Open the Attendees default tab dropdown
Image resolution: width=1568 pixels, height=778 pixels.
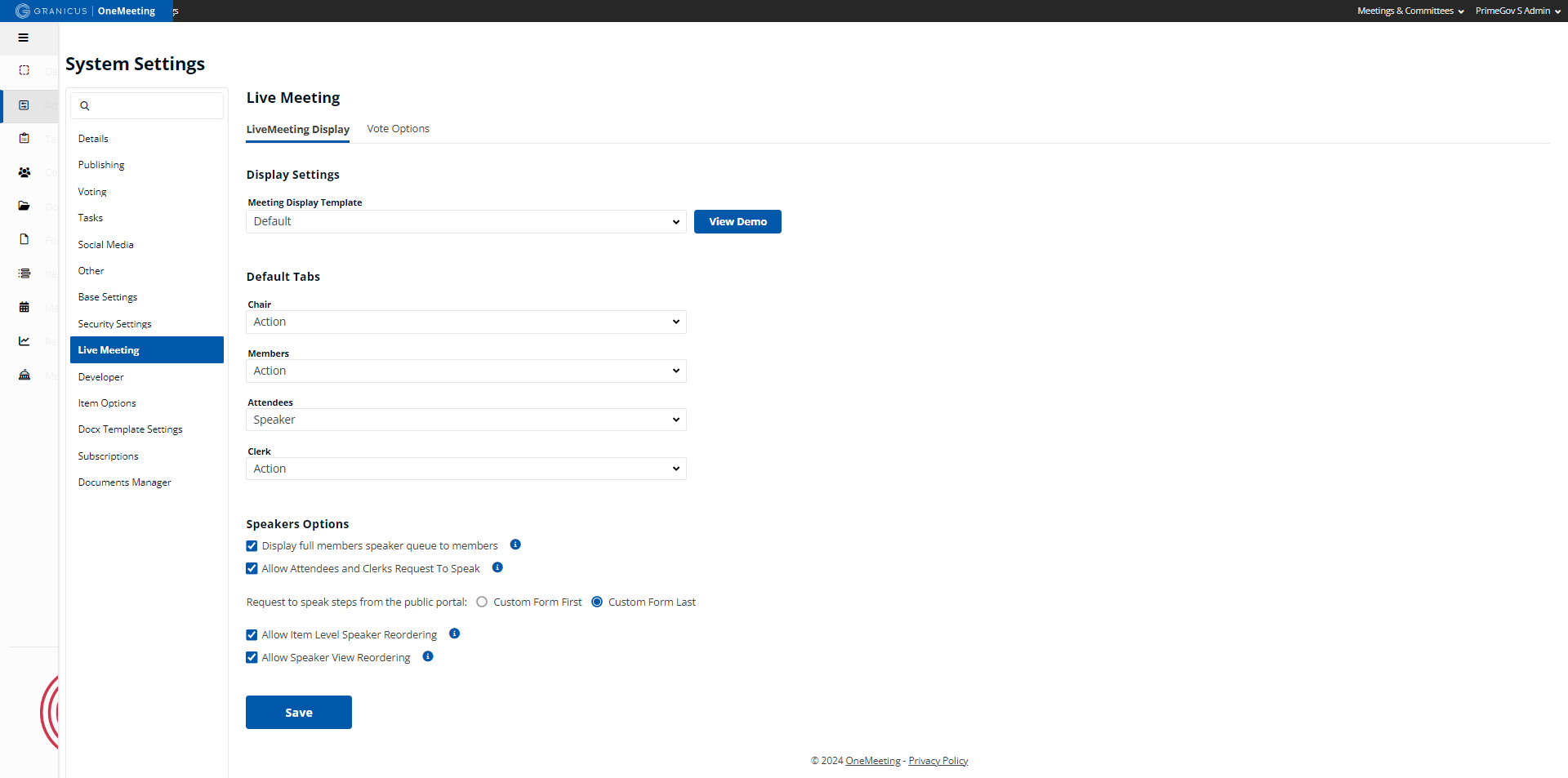tap(465, 419)
